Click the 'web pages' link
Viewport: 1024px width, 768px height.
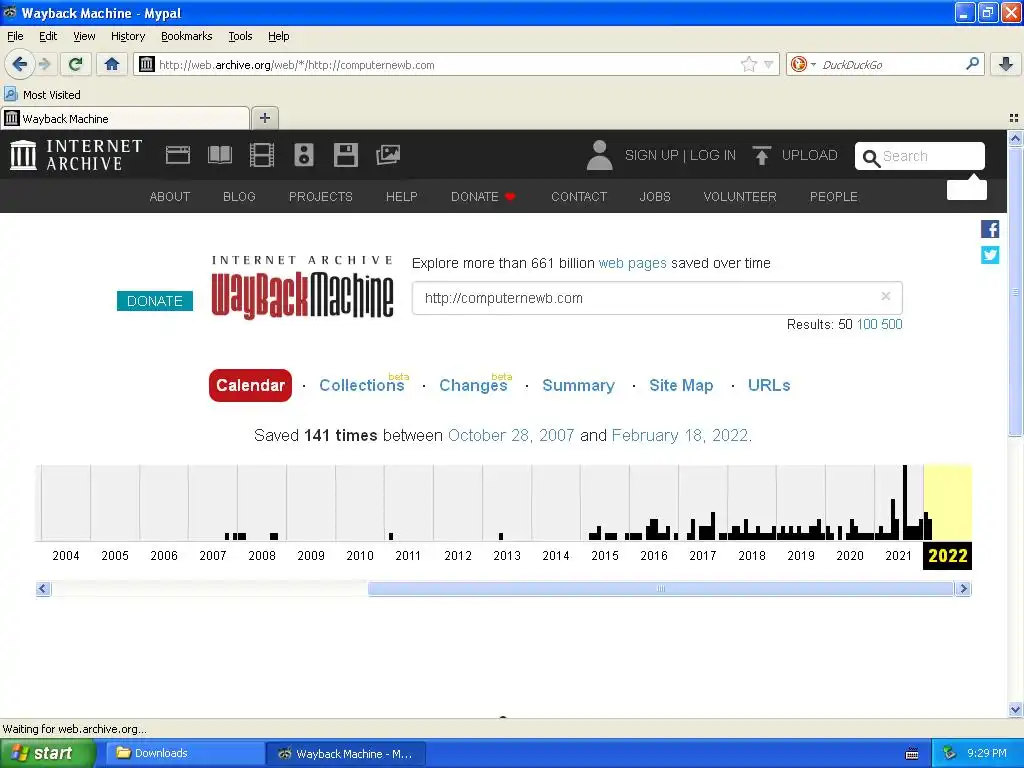pyautogui.click(x=632, y=263)
